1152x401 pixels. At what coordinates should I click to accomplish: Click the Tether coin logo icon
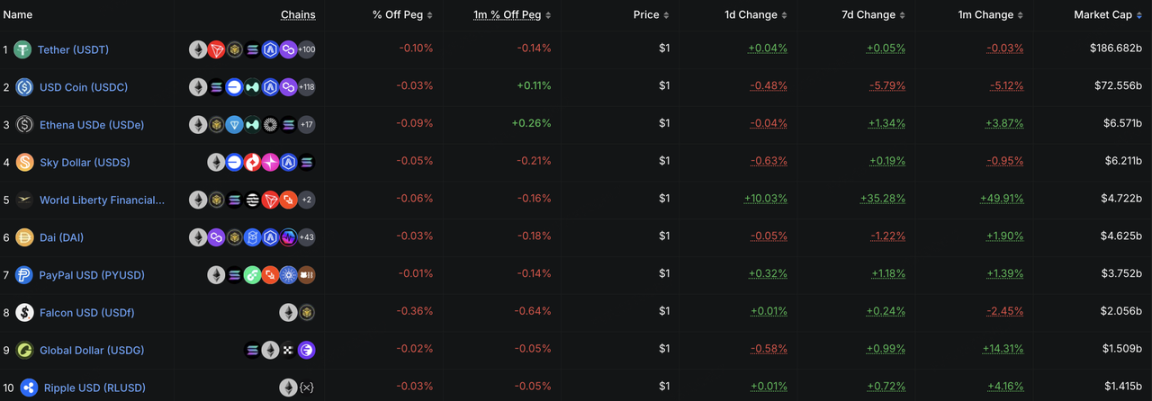[22, 50]
